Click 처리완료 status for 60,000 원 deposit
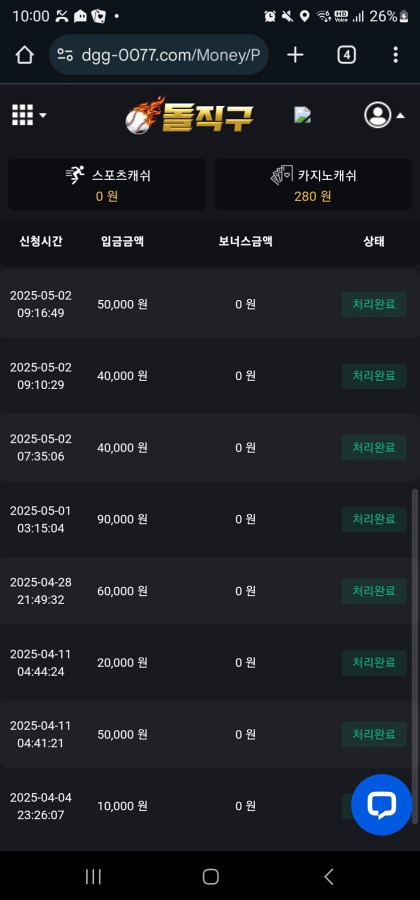The image size is (420, 900). point(374,591)
